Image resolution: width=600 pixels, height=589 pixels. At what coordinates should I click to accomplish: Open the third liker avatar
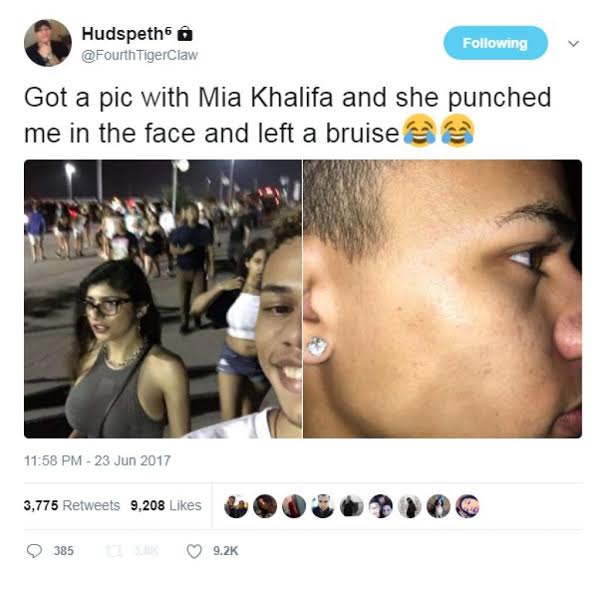[294, 506]
